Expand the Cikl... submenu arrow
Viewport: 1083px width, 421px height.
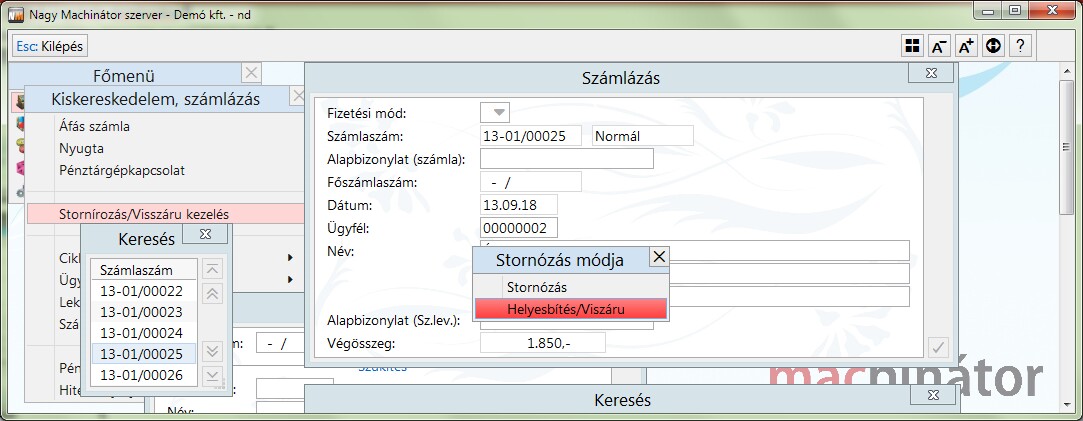point(290,257)
